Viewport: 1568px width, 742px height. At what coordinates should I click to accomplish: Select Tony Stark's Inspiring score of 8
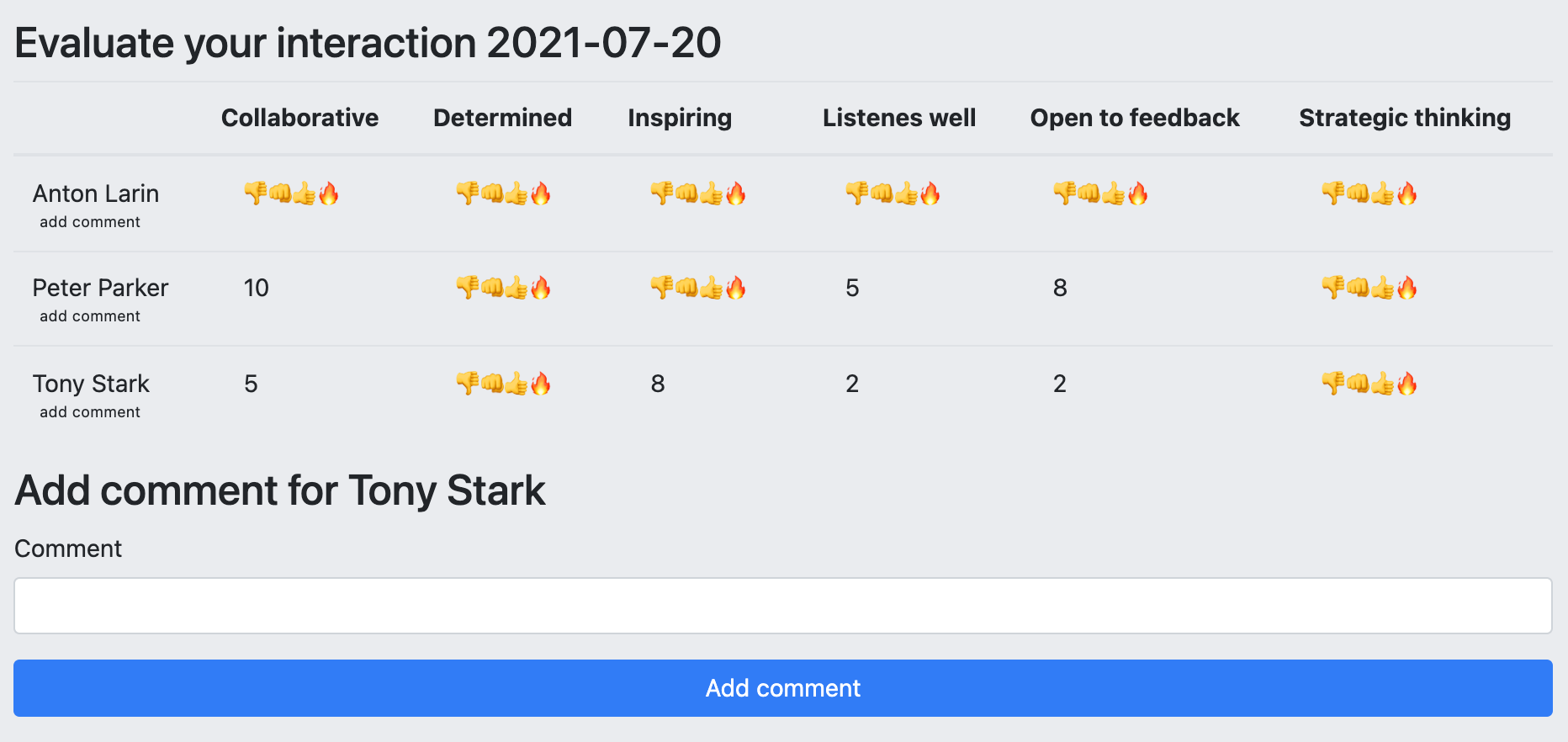pyautogui.click(x=658, y=384)
